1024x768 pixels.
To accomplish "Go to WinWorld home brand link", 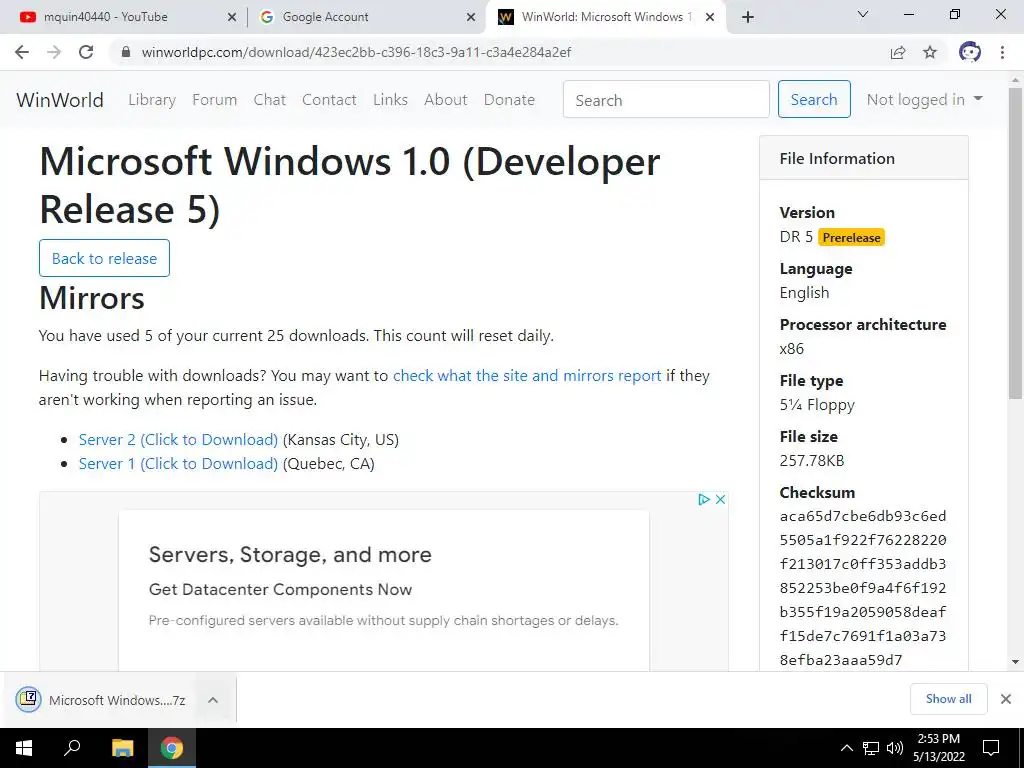I will pos(60,100).
